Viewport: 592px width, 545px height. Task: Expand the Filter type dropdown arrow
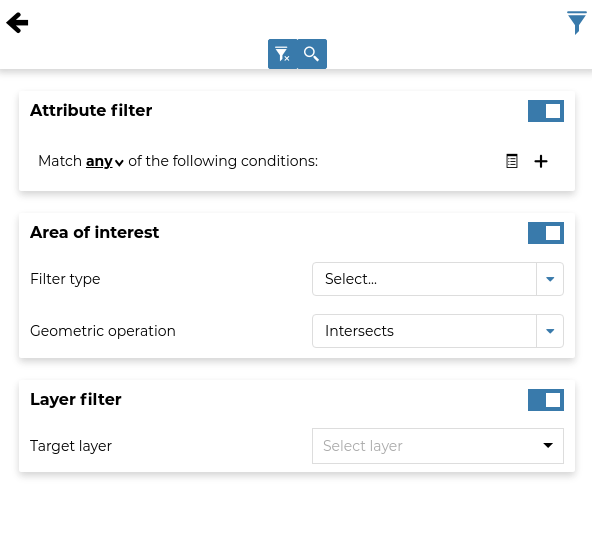coord(550,279)
